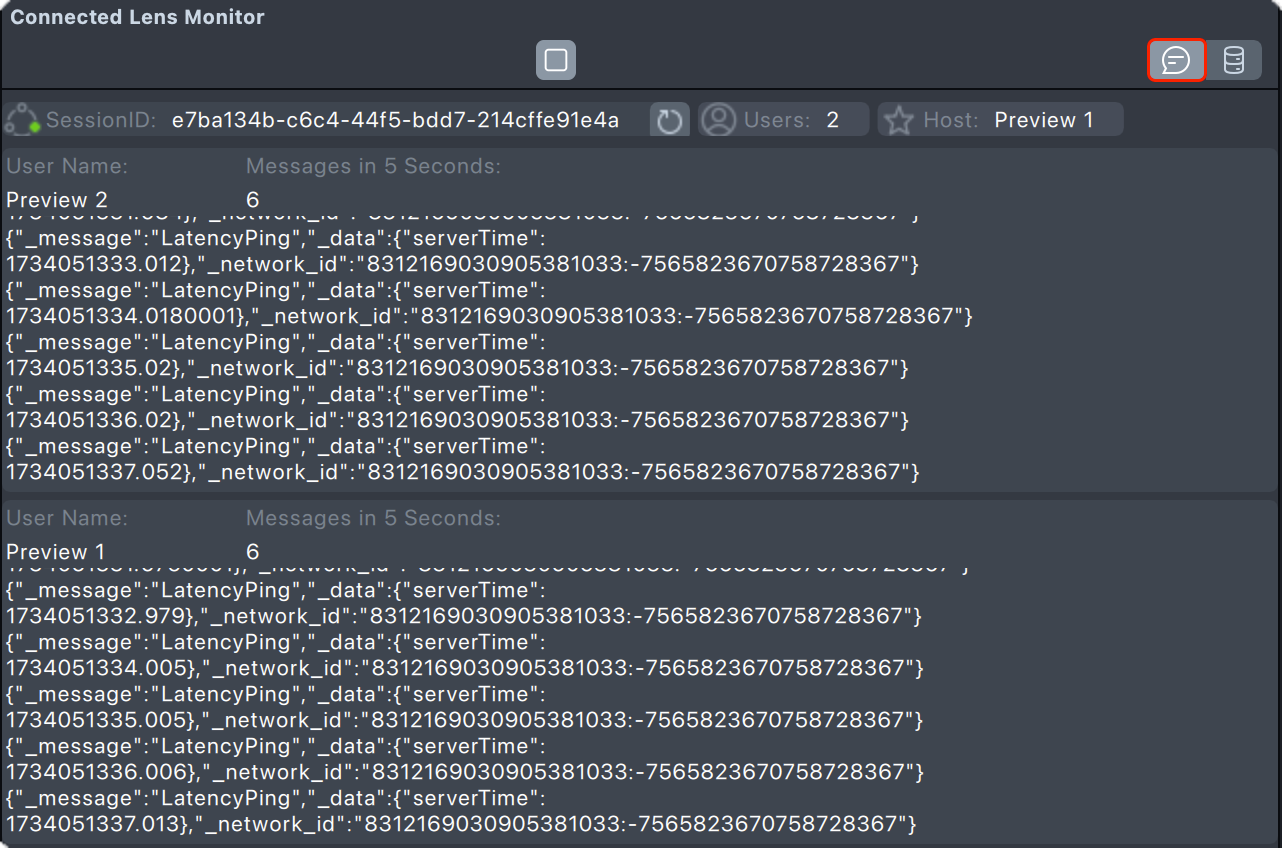Click the refresh icon beside the SessionID

point(669,121)
